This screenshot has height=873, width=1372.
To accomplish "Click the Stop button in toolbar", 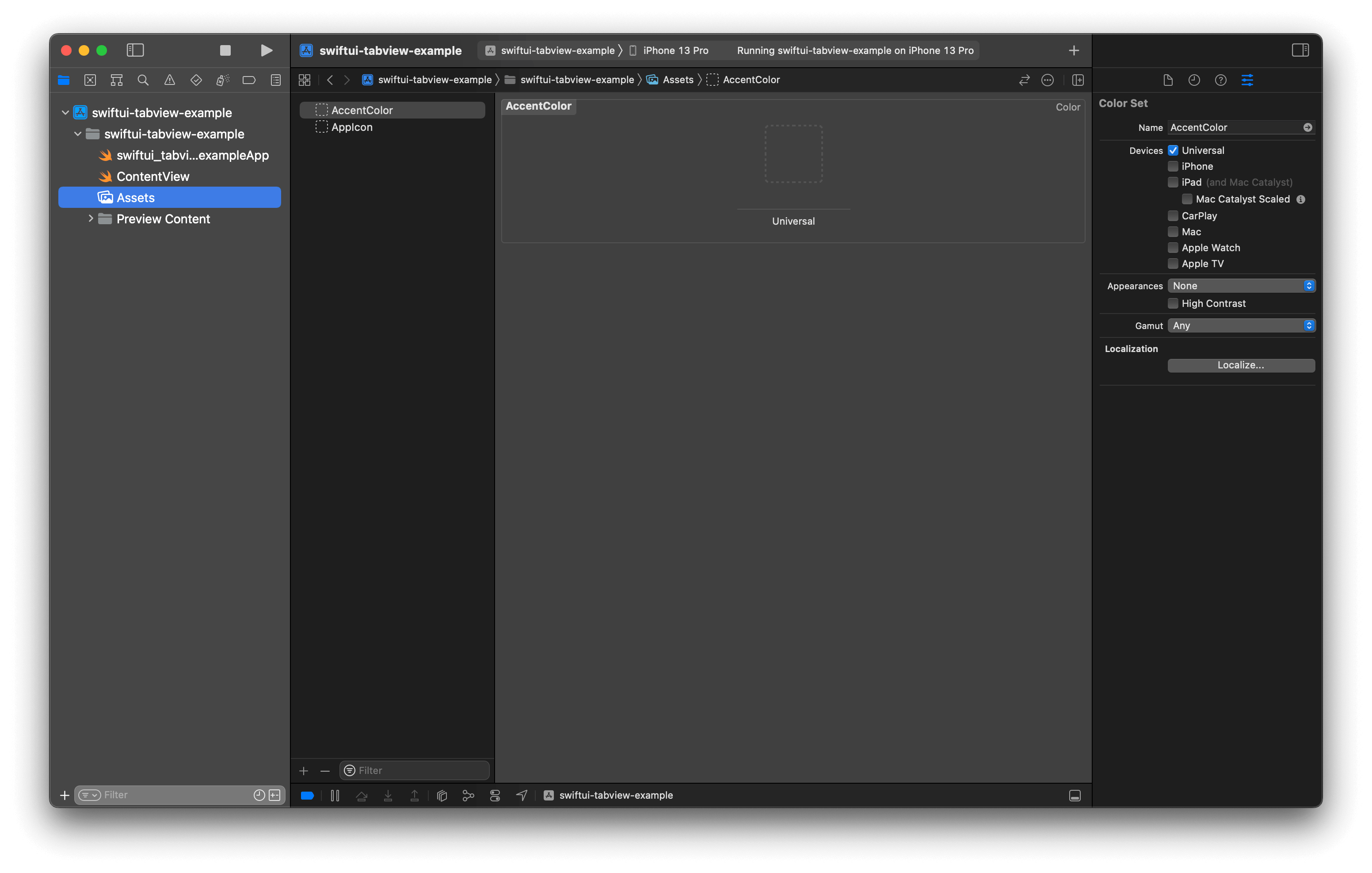I will pos(225,50).
